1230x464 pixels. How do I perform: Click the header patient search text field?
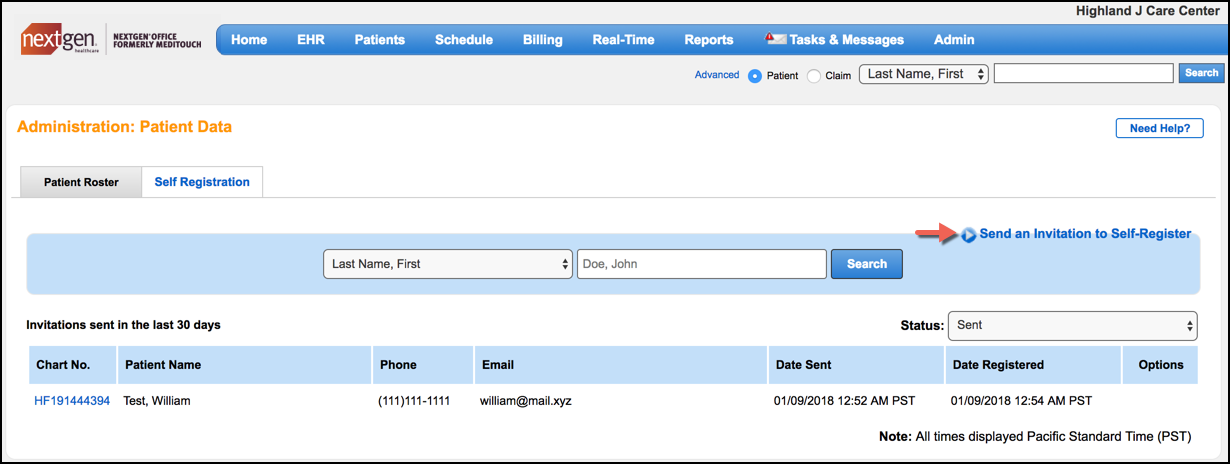1084,73
